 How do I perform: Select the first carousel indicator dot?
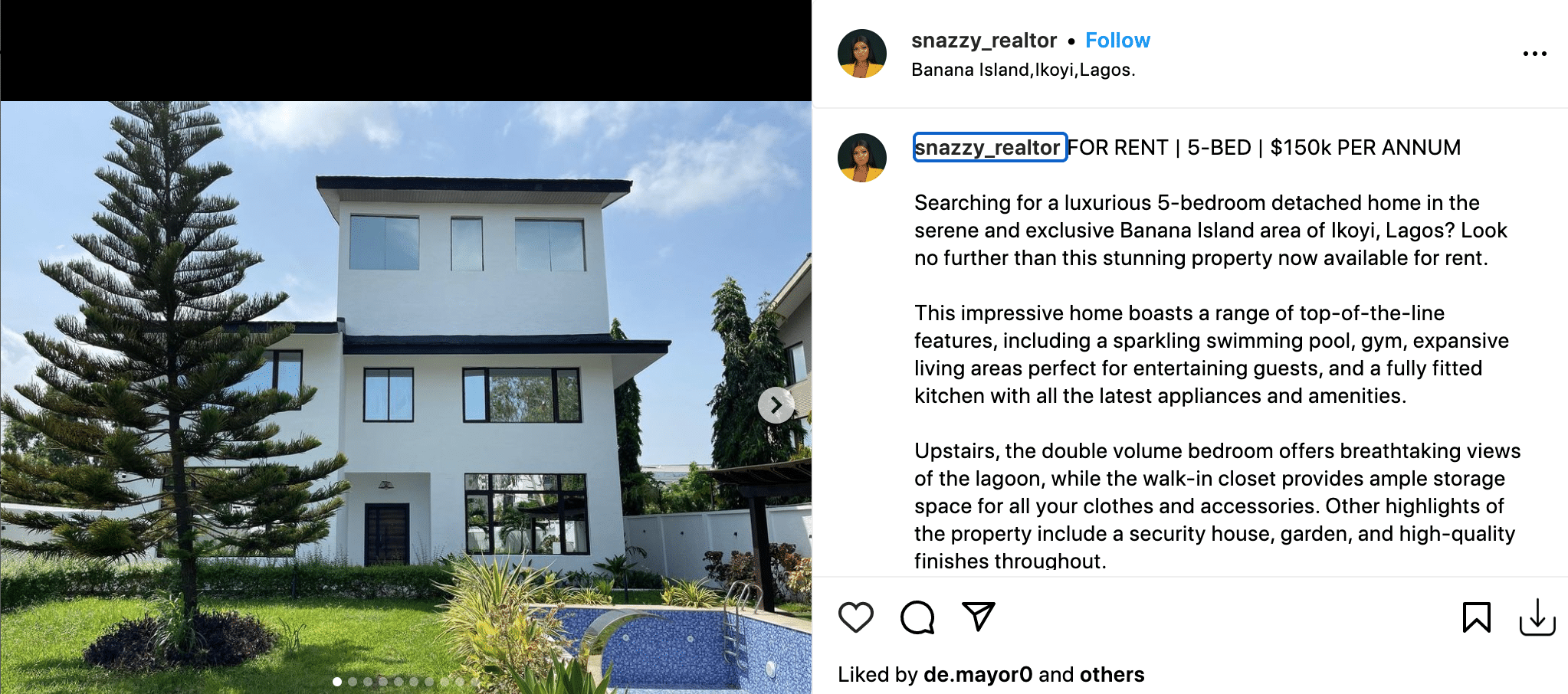pos(337,682)
